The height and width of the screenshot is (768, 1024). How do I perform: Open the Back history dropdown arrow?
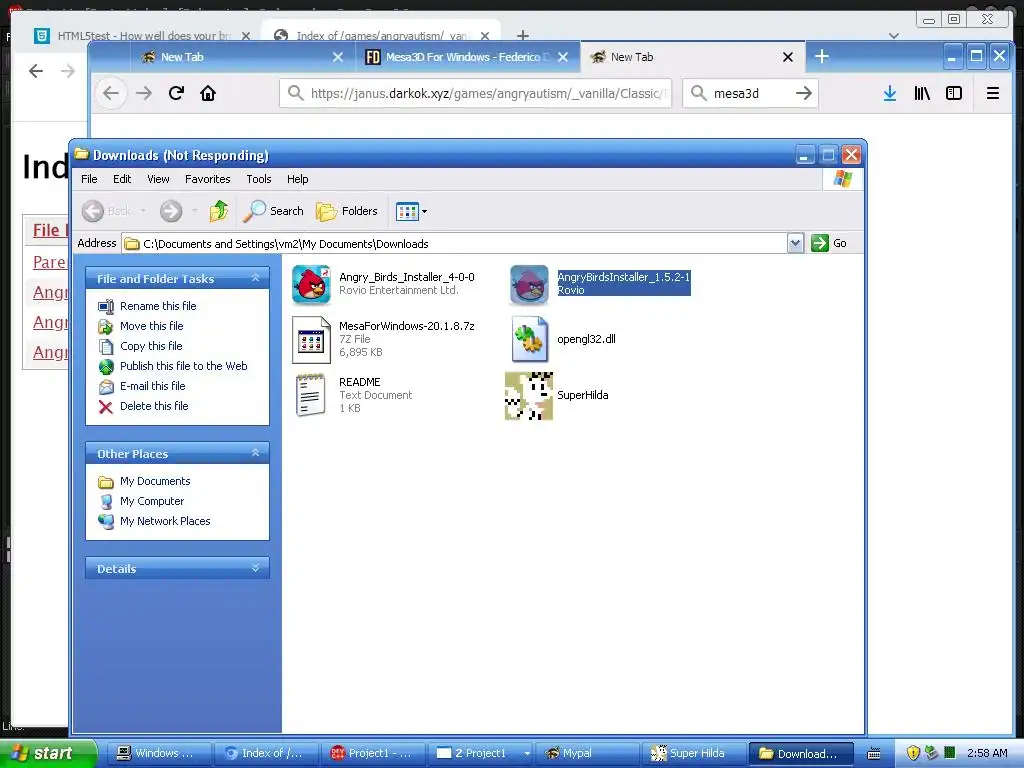(x=143, y=211)
